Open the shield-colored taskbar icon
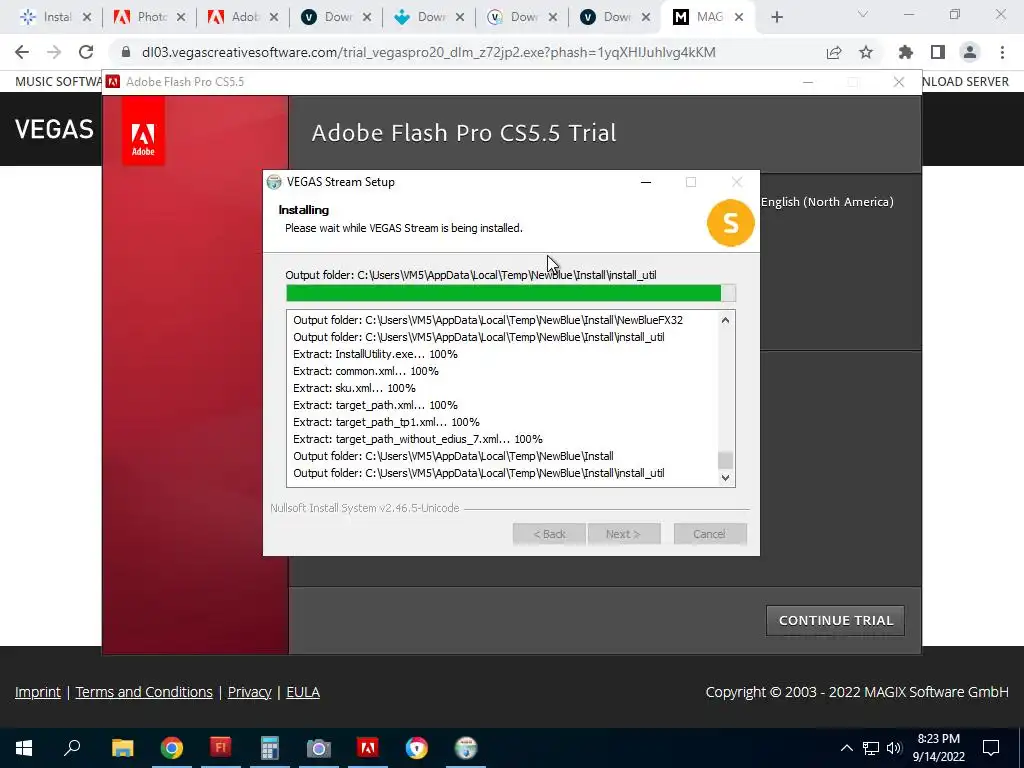Image resolution: width=1024 pixels, height=768 pixels. click(x=417, y=748)
